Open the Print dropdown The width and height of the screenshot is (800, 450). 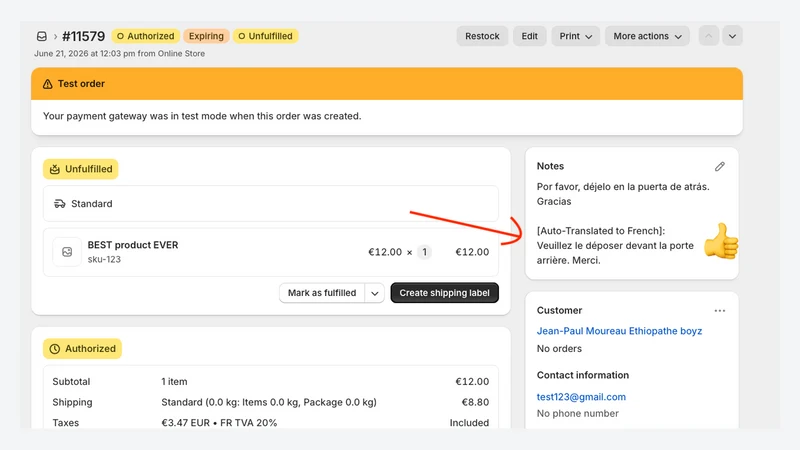click(576, 36)
